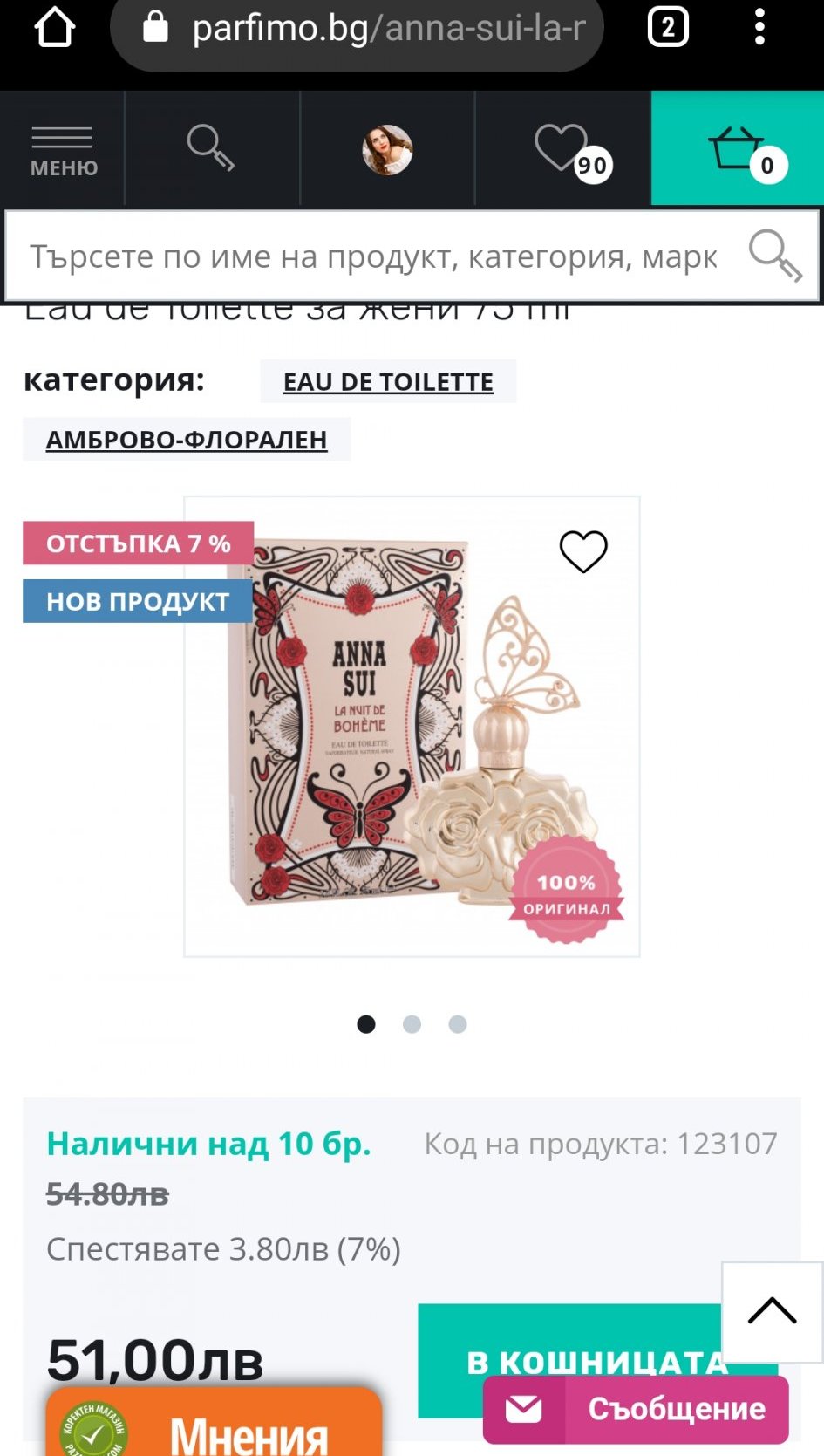This screenshot has width=824, height=1456.
Task: Open the browser three-dot menu
Action: pyautogui.click(x=759, y=26)
